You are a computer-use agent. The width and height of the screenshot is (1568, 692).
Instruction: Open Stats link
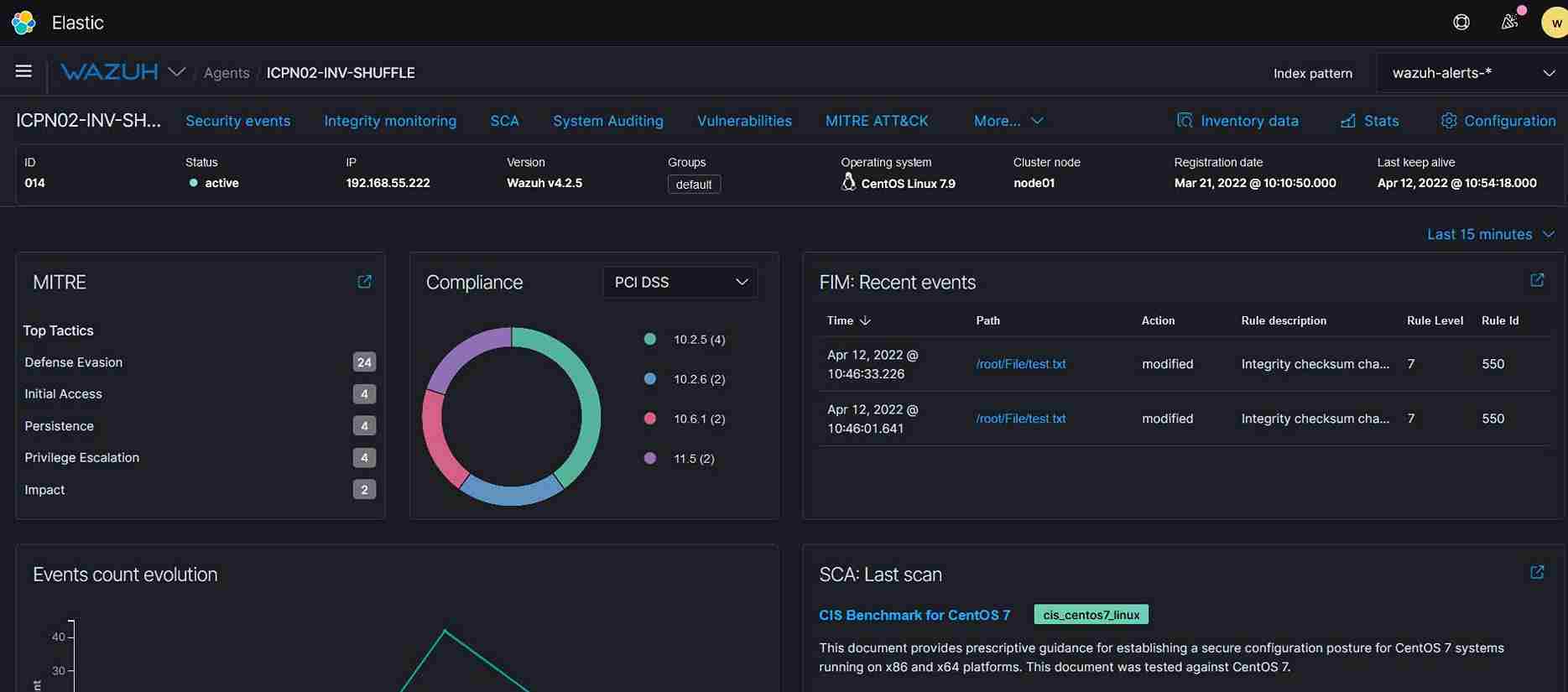point(1381,121)
